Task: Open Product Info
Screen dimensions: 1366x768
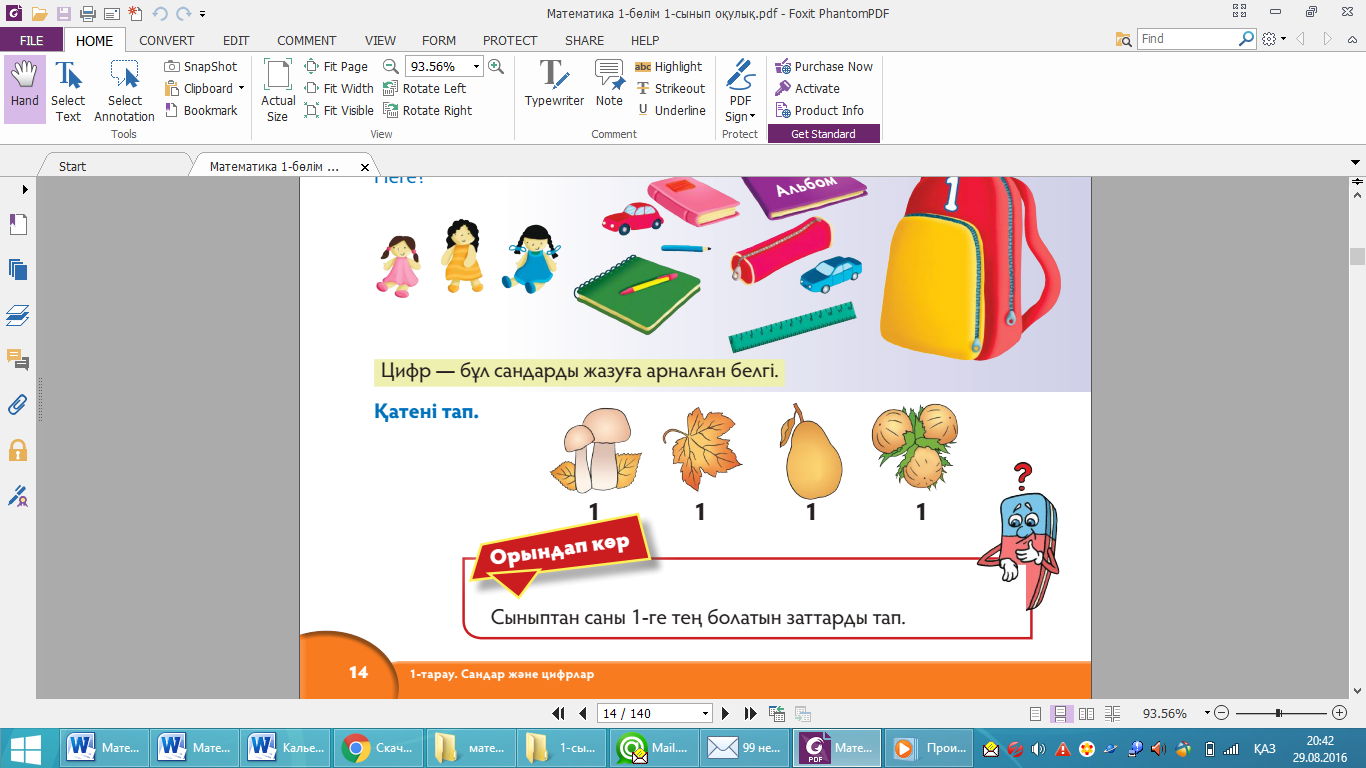Action: 819,110
